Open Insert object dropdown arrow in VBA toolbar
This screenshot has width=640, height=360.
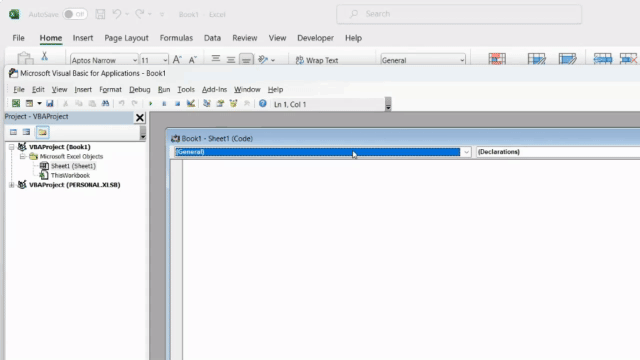coord(39,104)
